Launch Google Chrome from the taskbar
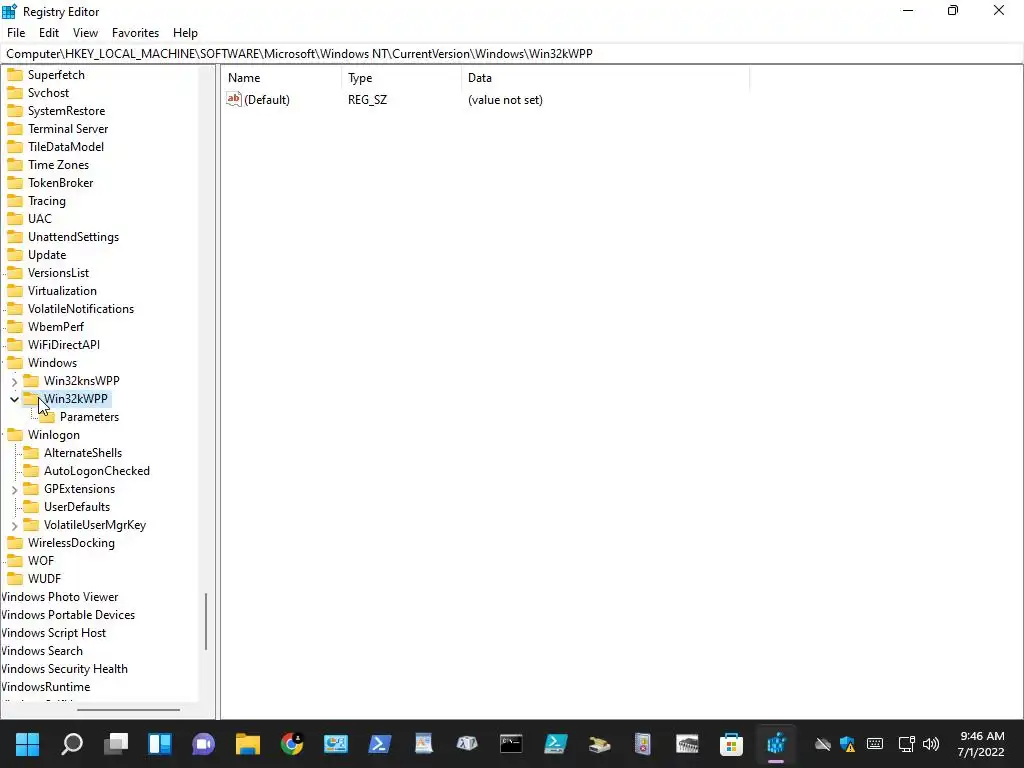The width and height of the screenshot is (1024, 768). (x=292, y=743)
